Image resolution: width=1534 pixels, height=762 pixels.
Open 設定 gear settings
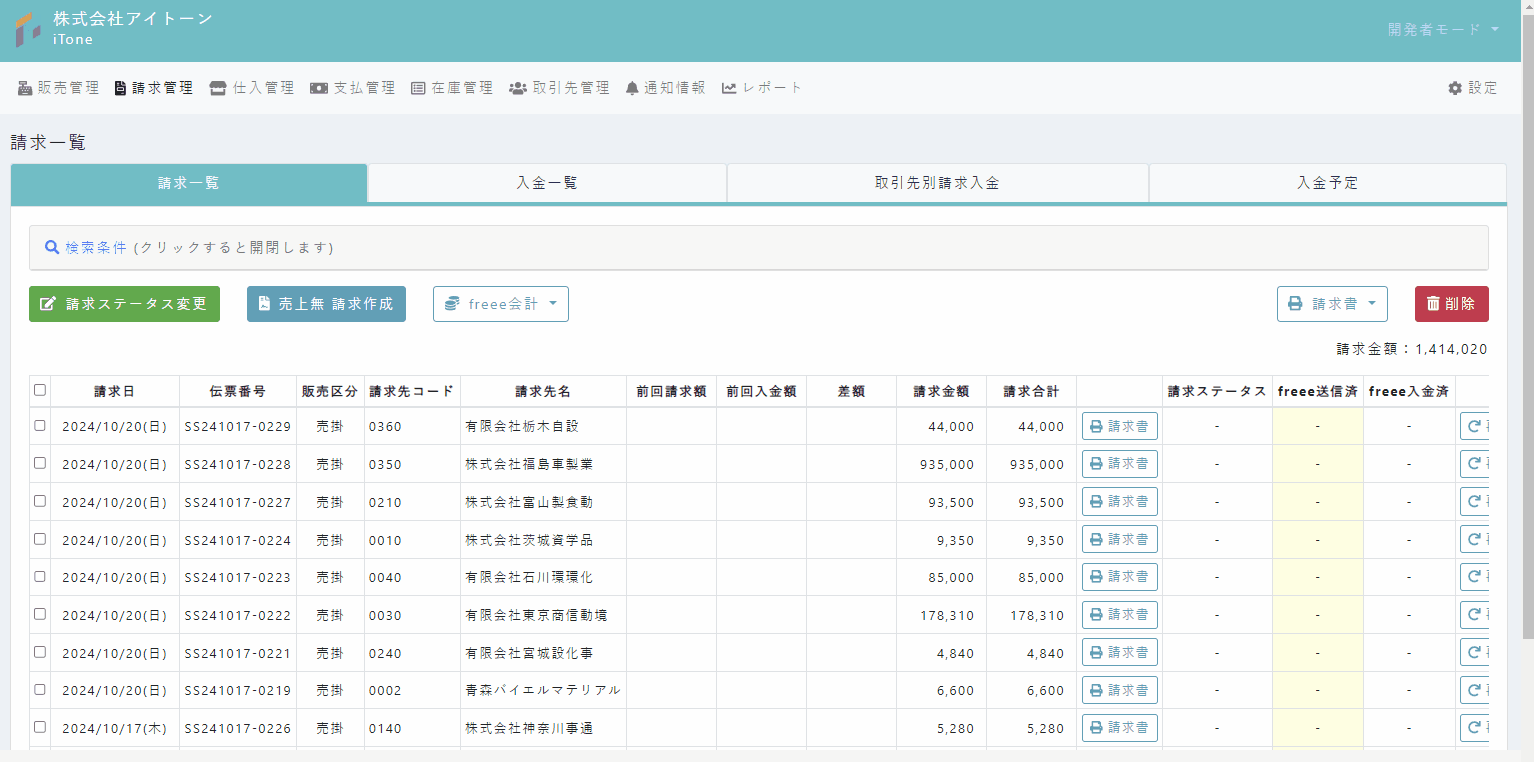[1473, 88]
